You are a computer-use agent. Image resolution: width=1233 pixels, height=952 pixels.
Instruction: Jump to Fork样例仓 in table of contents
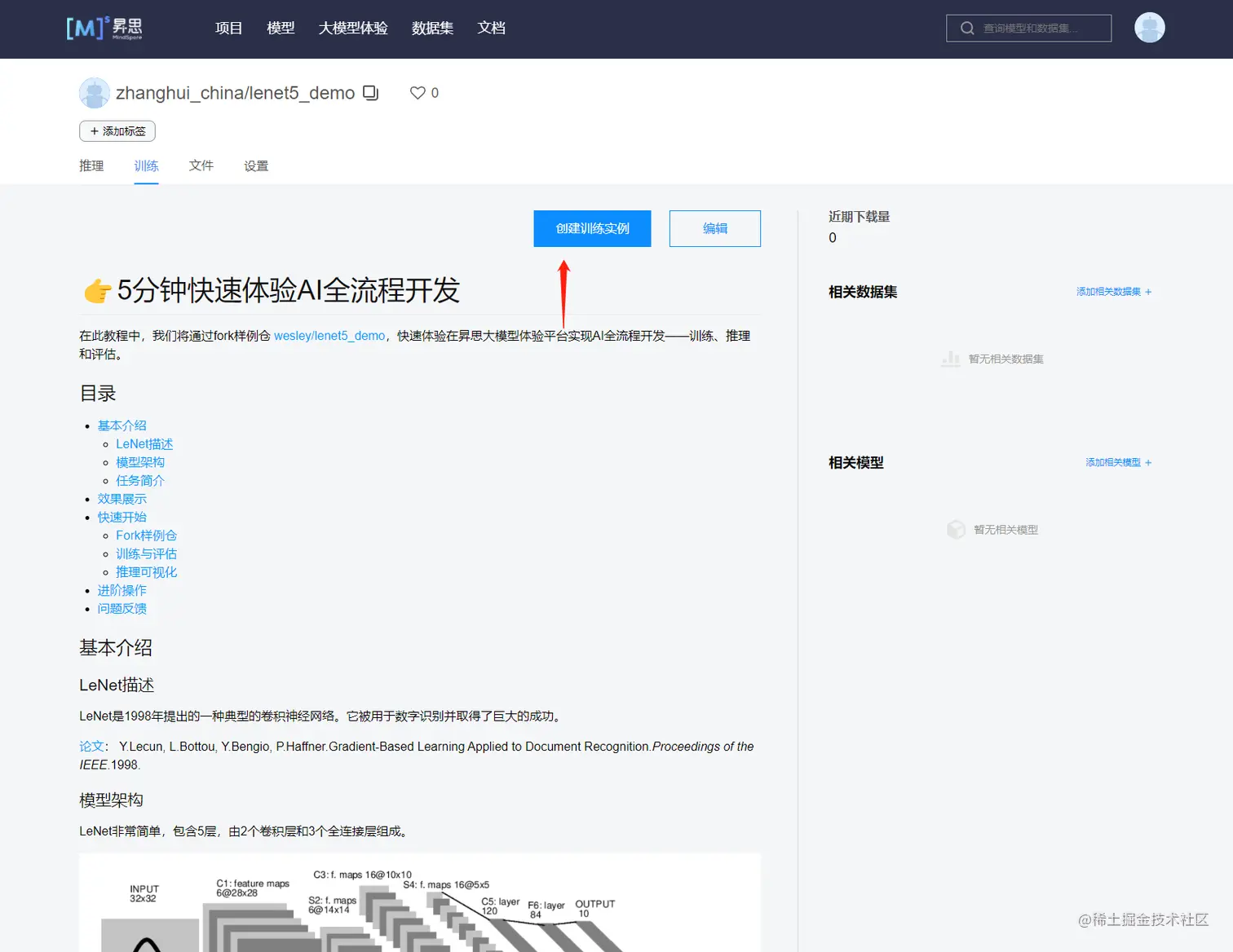tap(147, 535)
